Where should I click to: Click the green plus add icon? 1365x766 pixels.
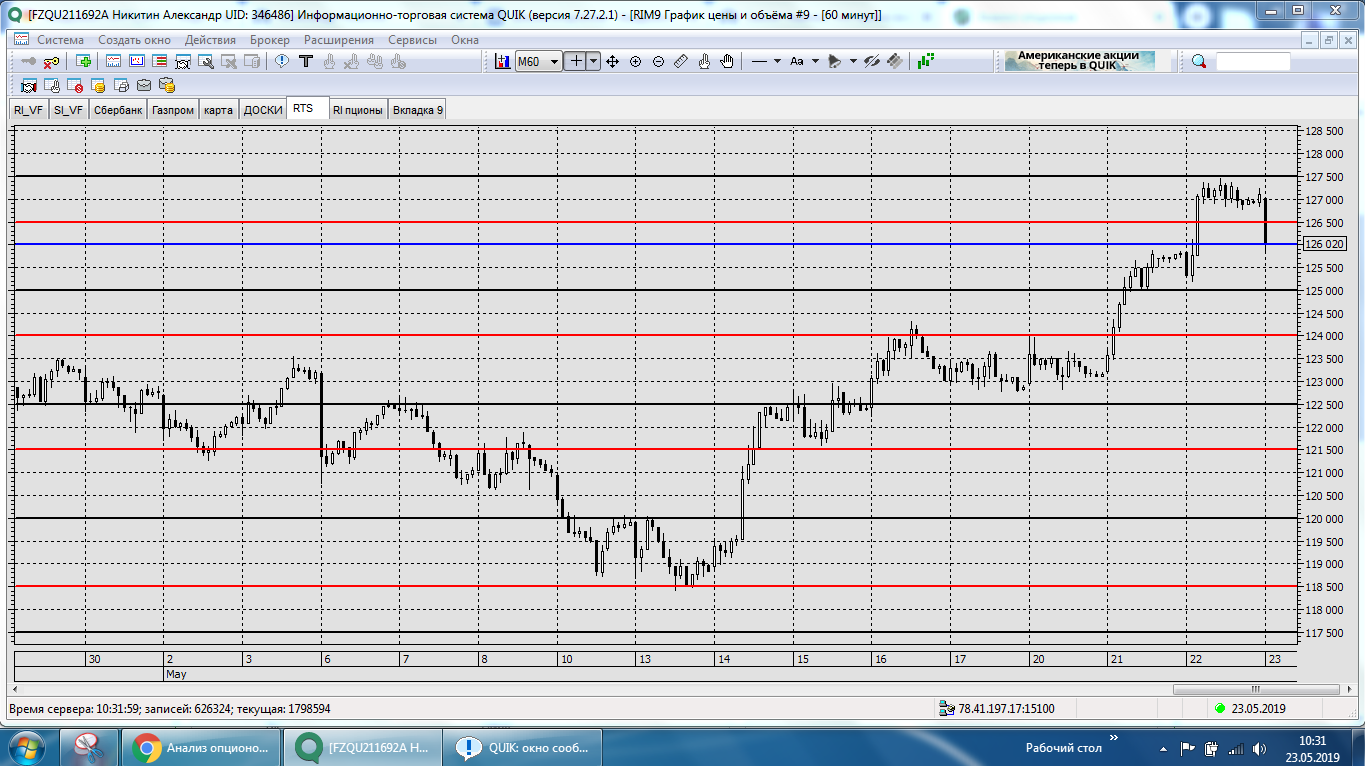pyautogui.click(x=84, y=62)
